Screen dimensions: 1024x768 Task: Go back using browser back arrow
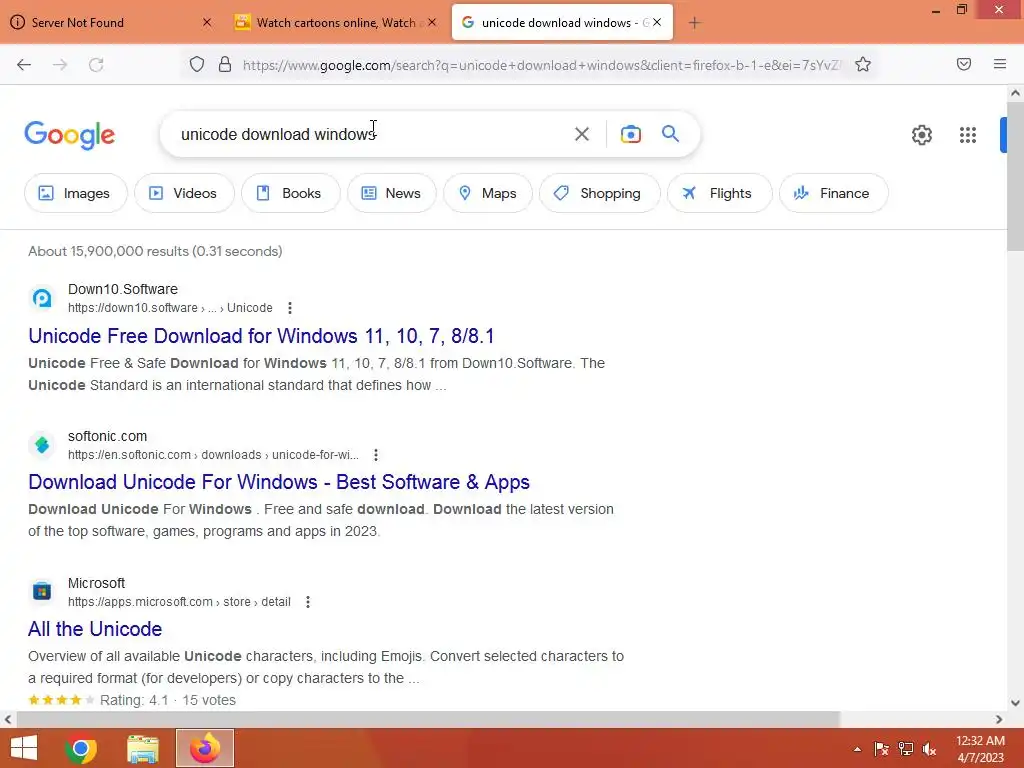pos(24,65)
